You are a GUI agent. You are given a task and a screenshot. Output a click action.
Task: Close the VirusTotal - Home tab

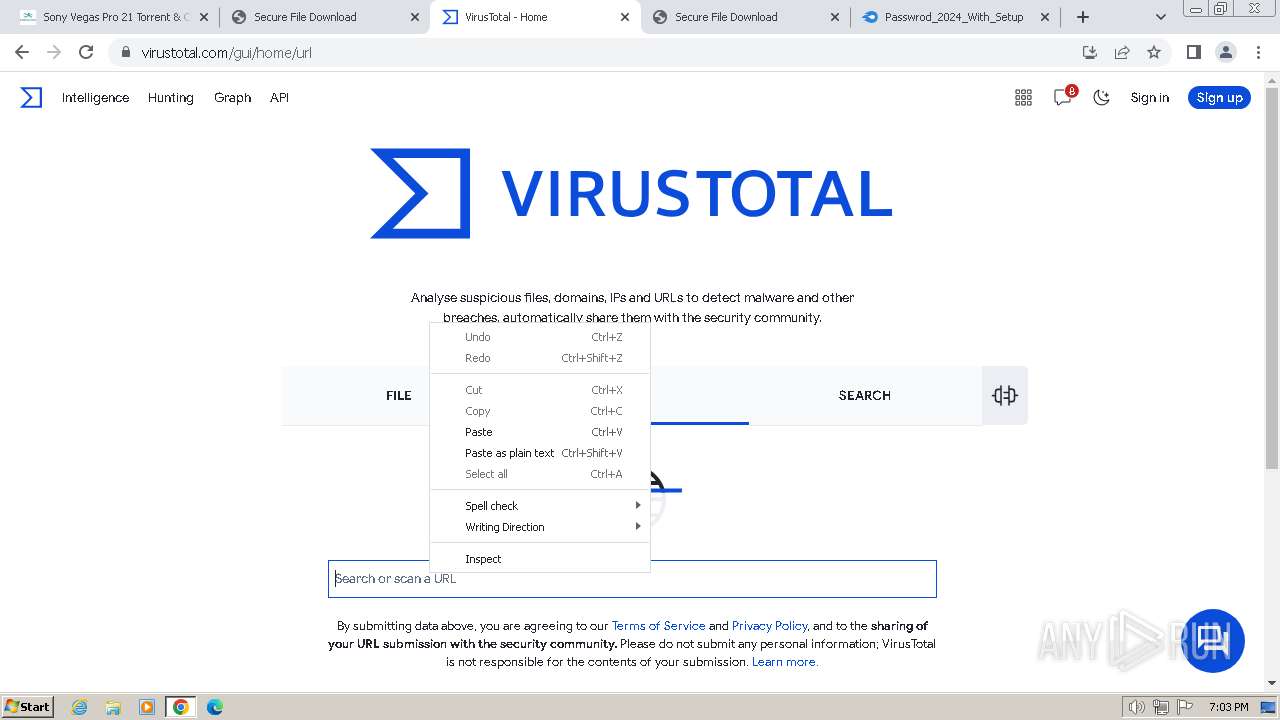625,17
